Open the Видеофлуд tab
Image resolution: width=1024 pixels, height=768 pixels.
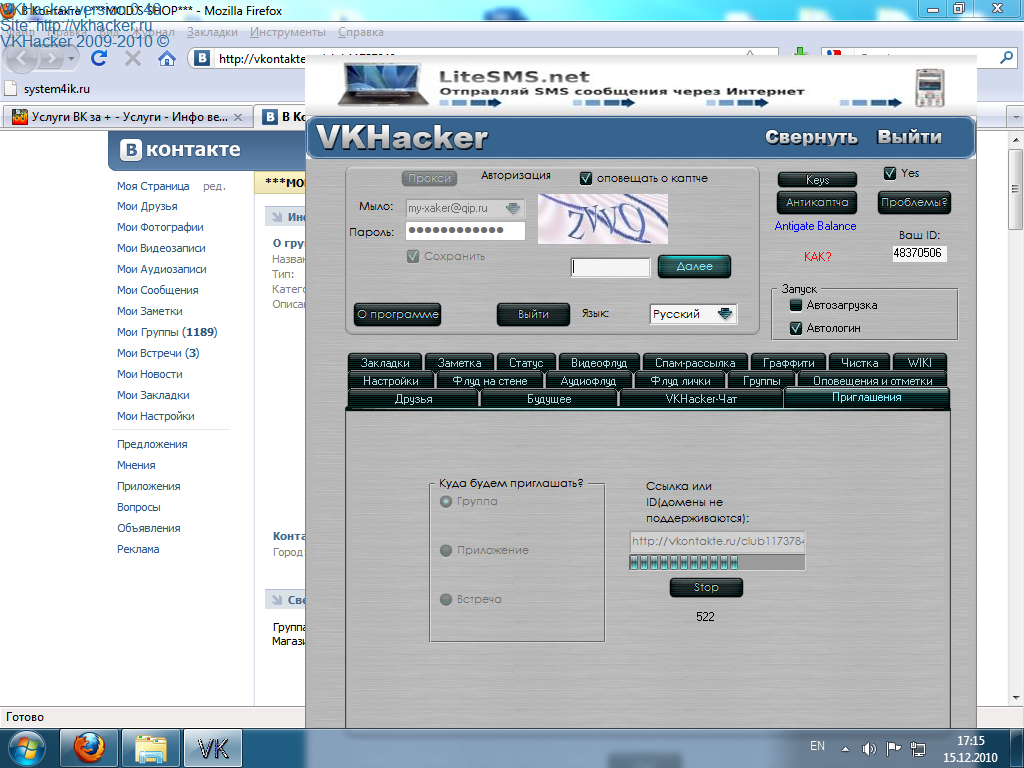599,362
